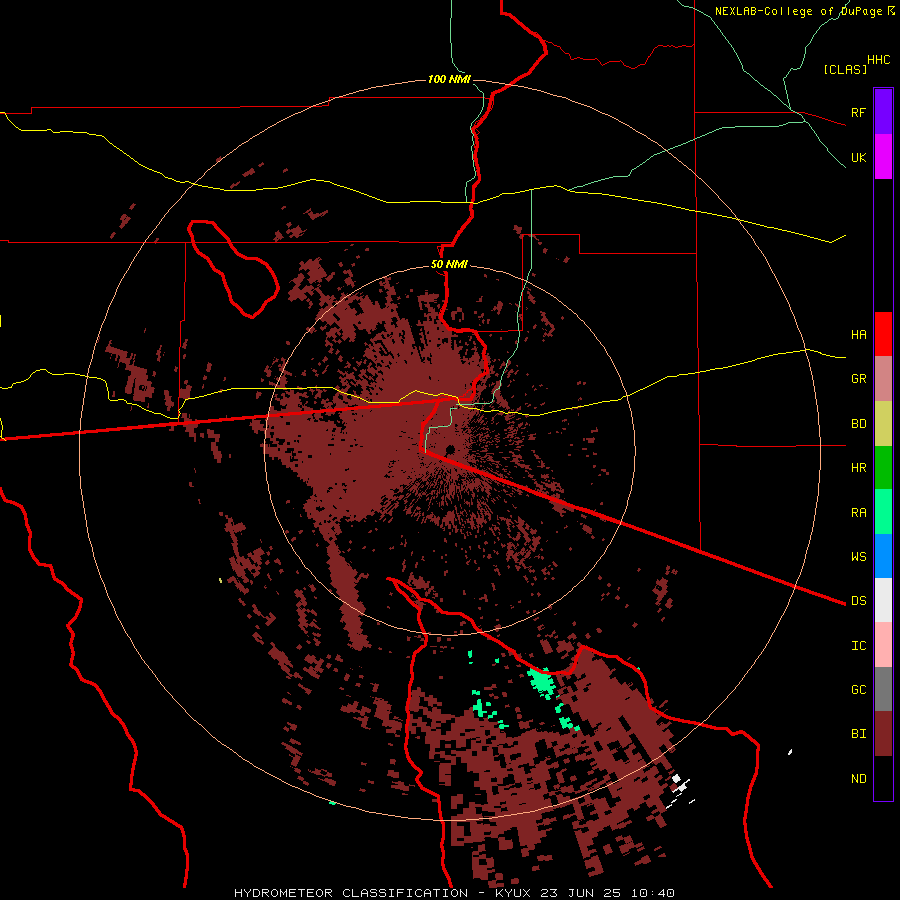Click the 'HA' legend label
This screenshot has height=900, width=900.
(858, 335)
